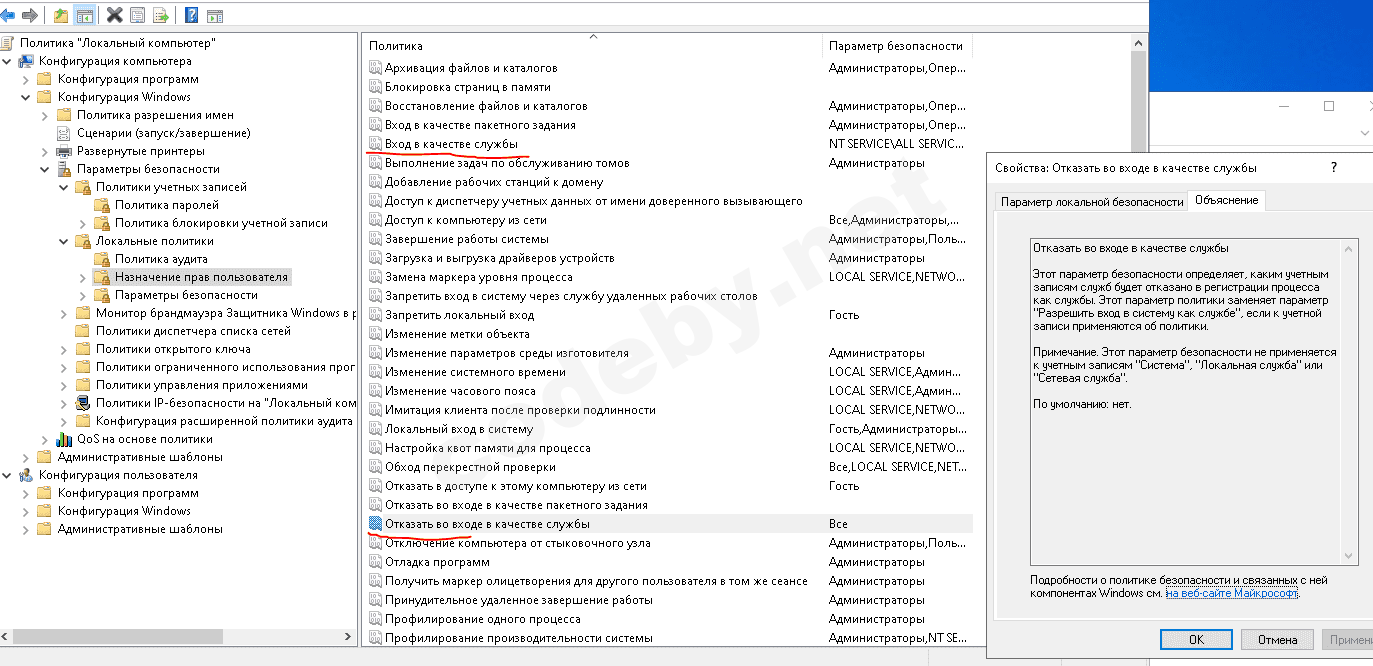Open Help via blue question-mark icon
This screenshot has height=666, width=1373.
[190, 15]
